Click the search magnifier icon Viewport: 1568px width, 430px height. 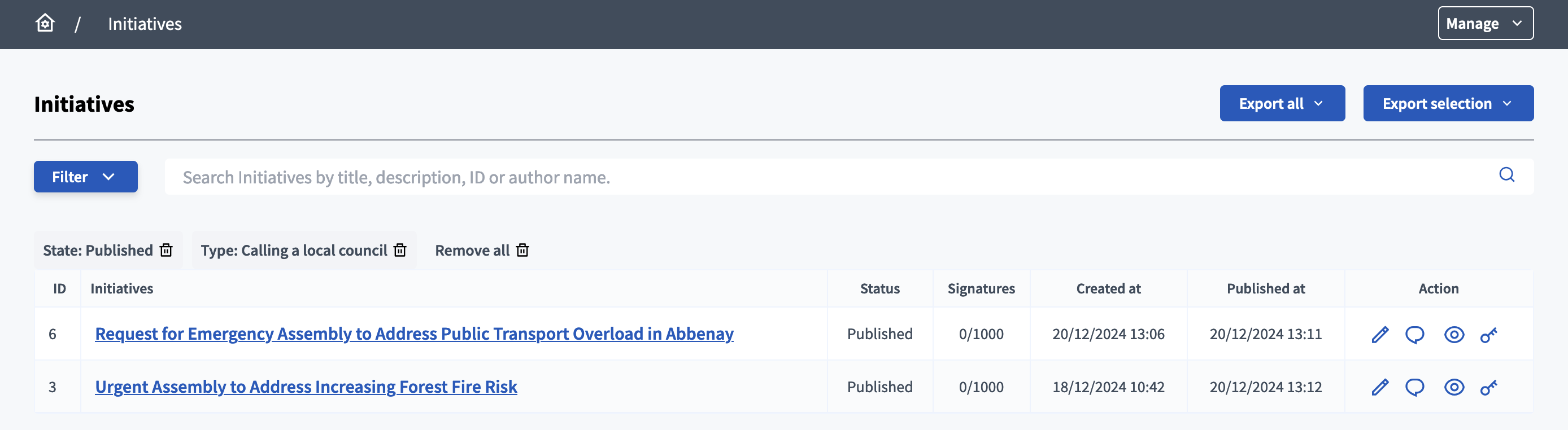tap(1507, 175)
